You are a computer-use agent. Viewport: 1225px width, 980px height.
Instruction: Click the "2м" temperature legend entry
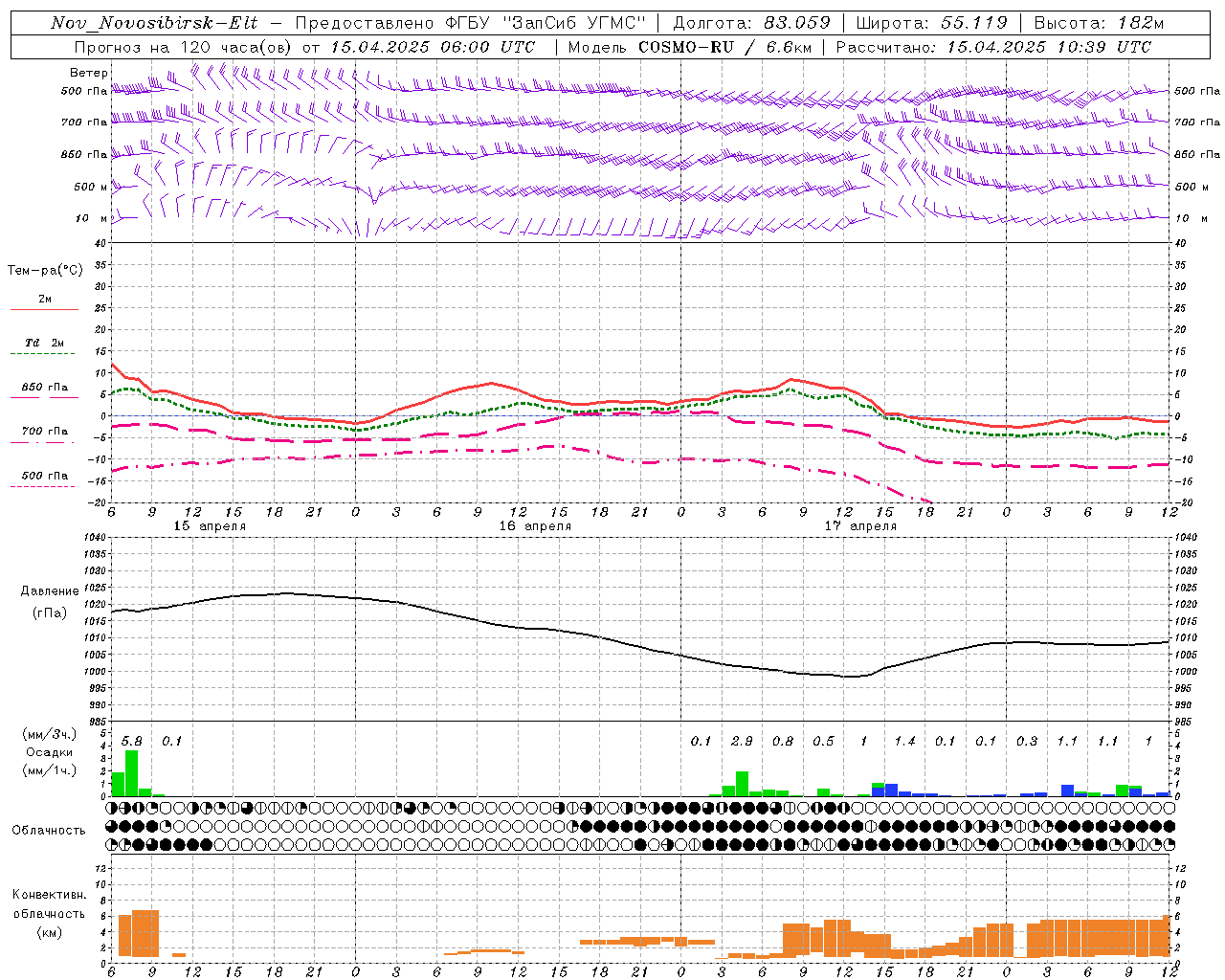click(x=45, y=300)
